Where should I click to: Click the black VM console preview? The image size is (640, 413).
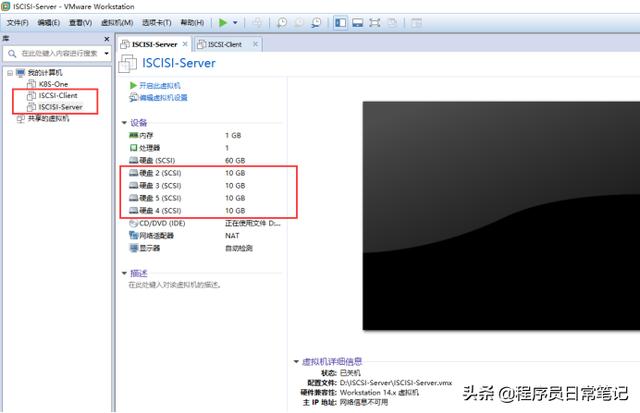tap(501, 215)
